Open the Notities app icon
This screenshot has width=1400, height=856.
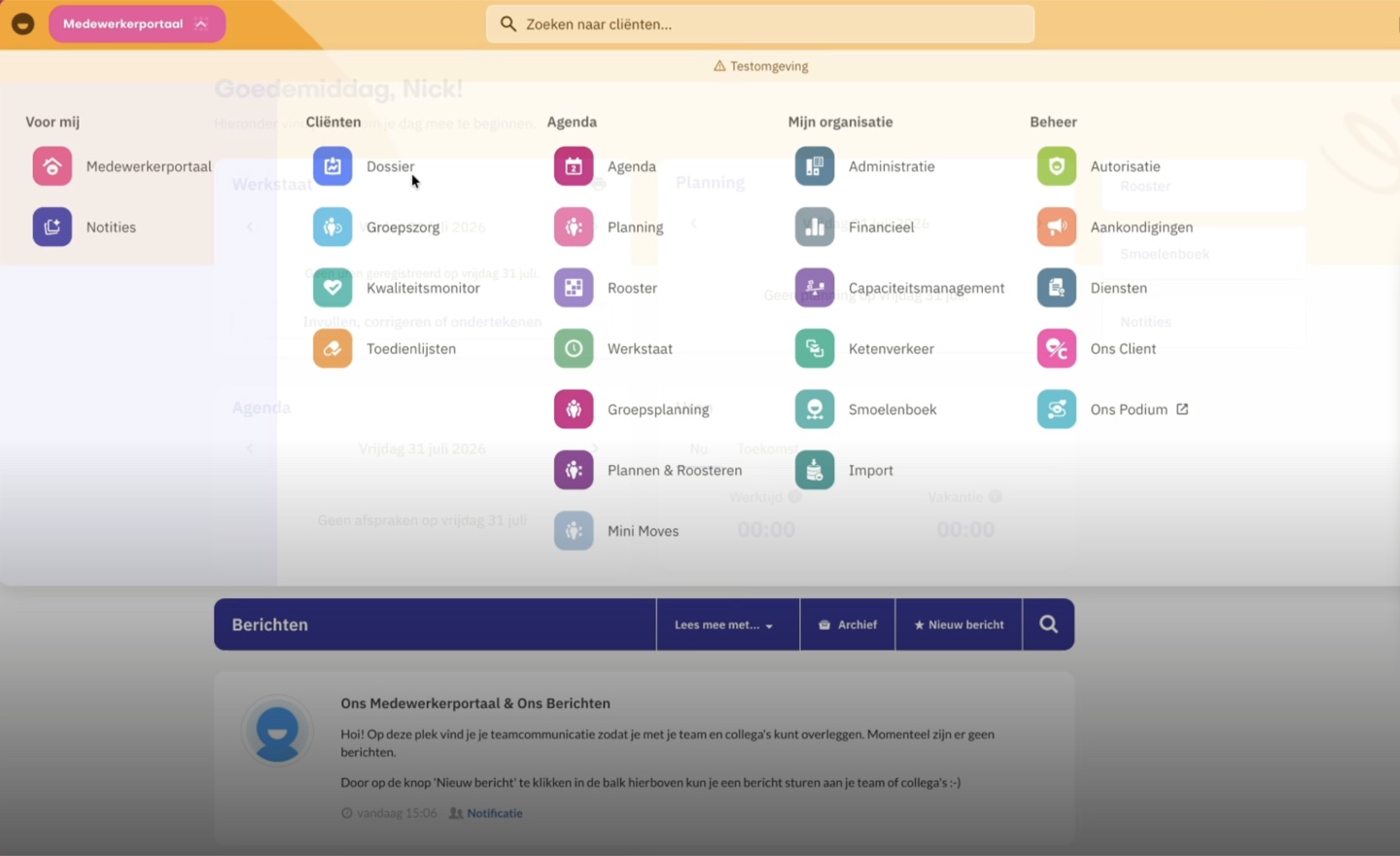point(52,227)
